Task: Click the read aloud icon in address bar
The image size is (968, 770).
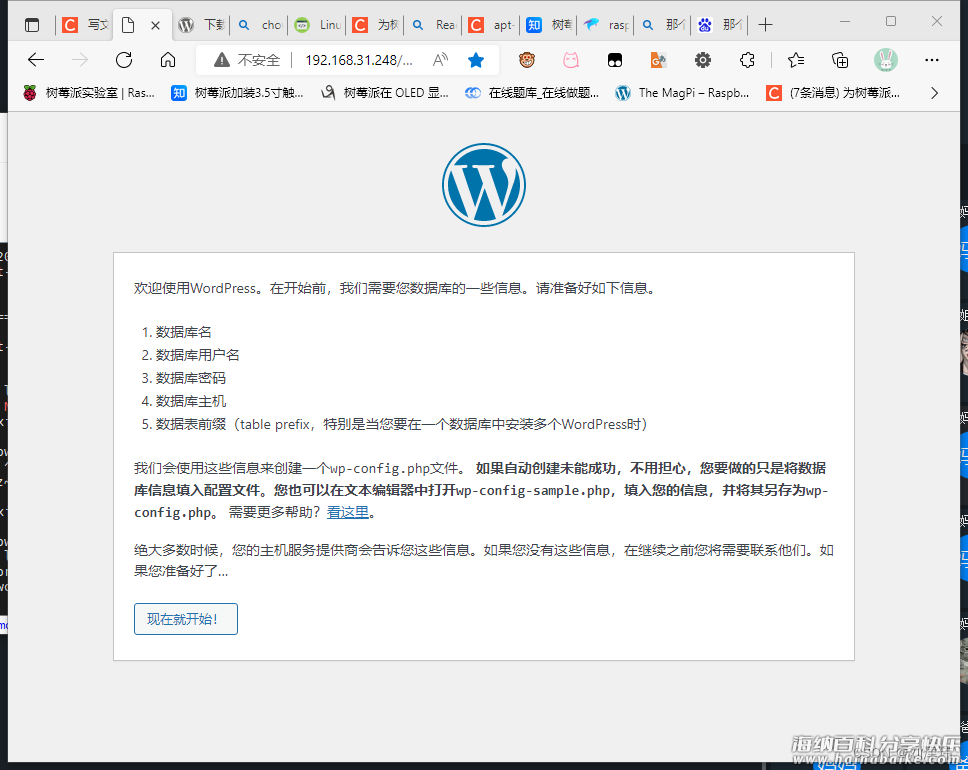Action: coord(440,60)
